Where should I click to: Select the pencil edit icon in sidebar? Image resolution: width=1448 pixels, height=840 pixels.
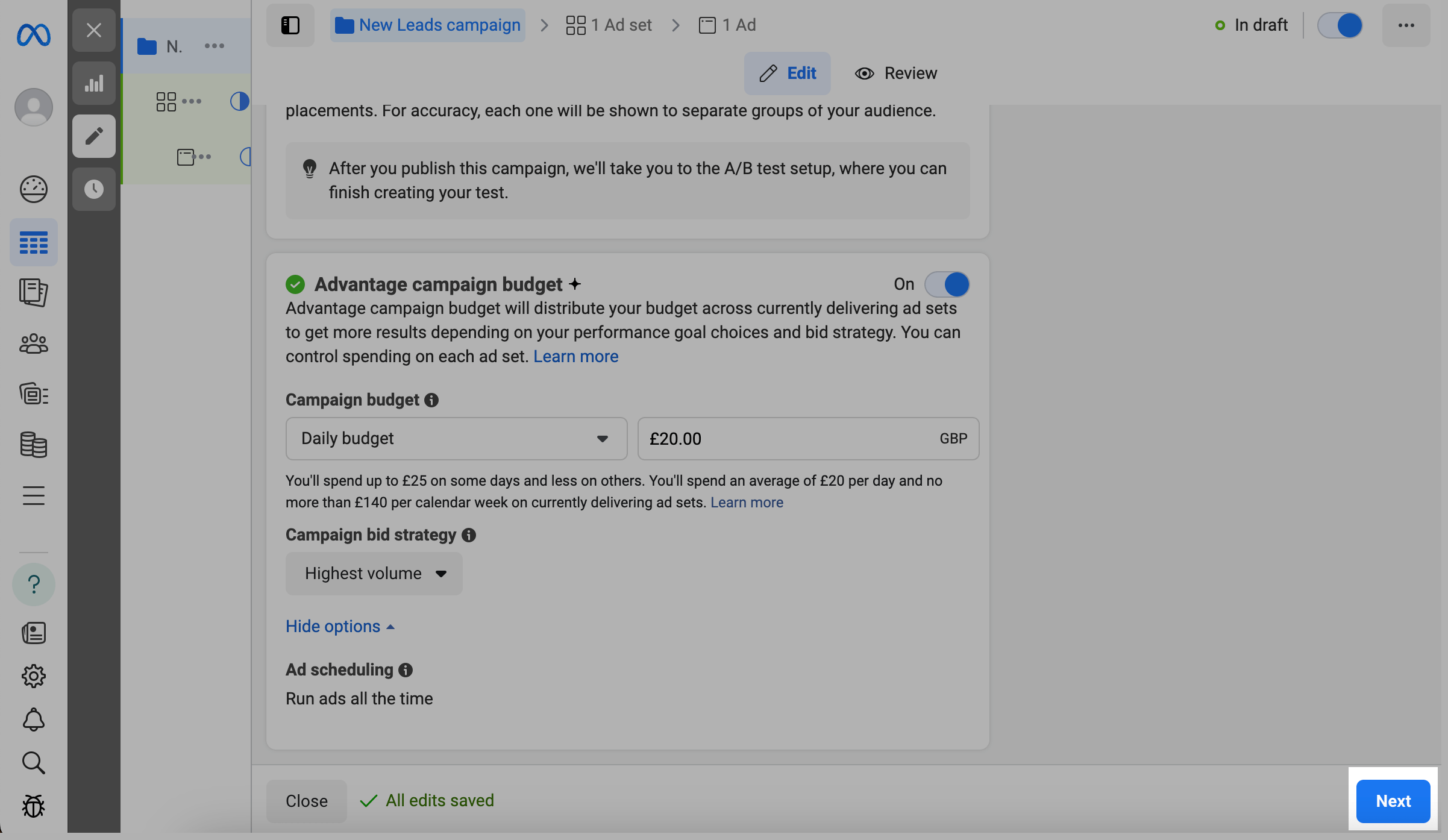(x=93, y=136)
